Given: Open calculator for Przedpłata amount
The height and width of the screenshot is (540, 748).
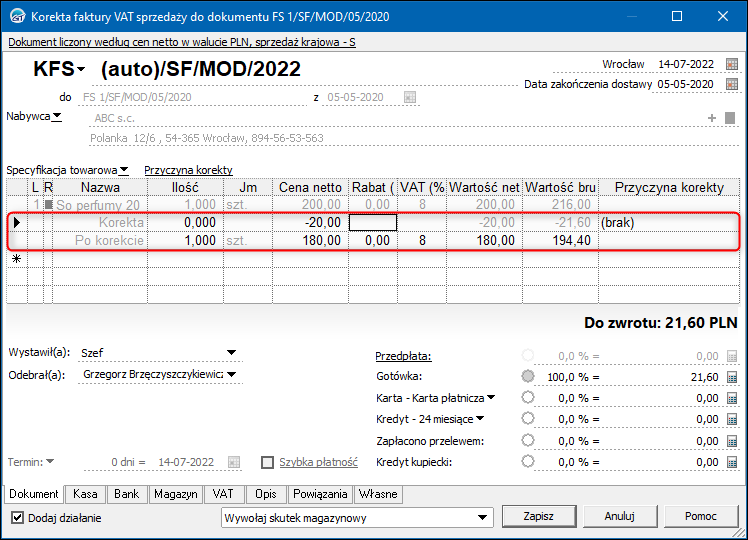Looking at the screenshot, I should (x=732, y=356).
